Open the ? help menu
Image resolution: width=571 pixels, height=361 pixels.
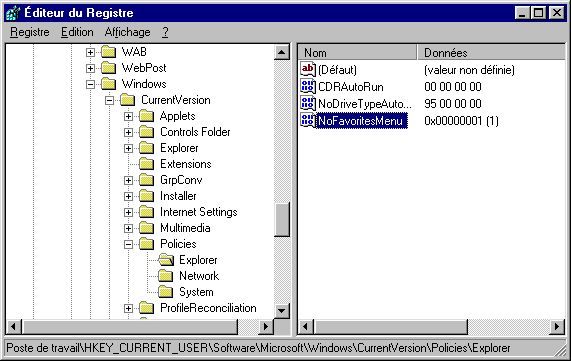pos(165,32)
